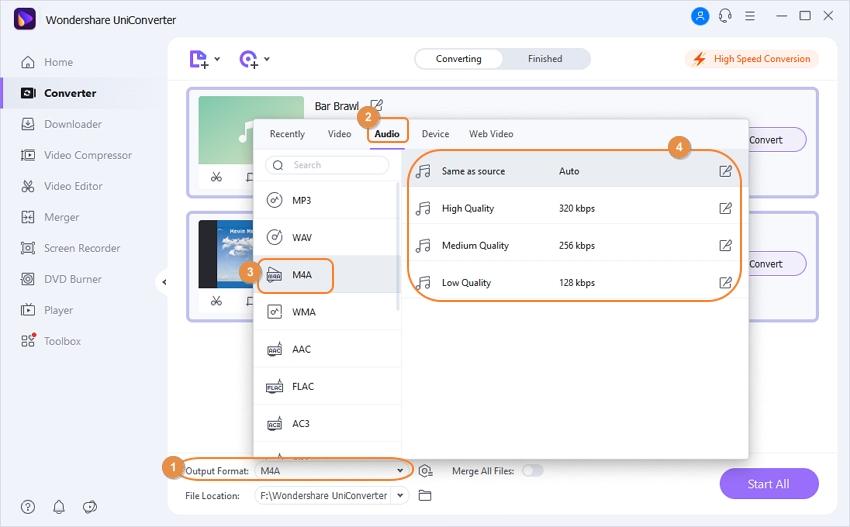Open Video Compressor tool
Image resolution: width=850 pixels, height=527 pixels.
click(x=76, y=155)
